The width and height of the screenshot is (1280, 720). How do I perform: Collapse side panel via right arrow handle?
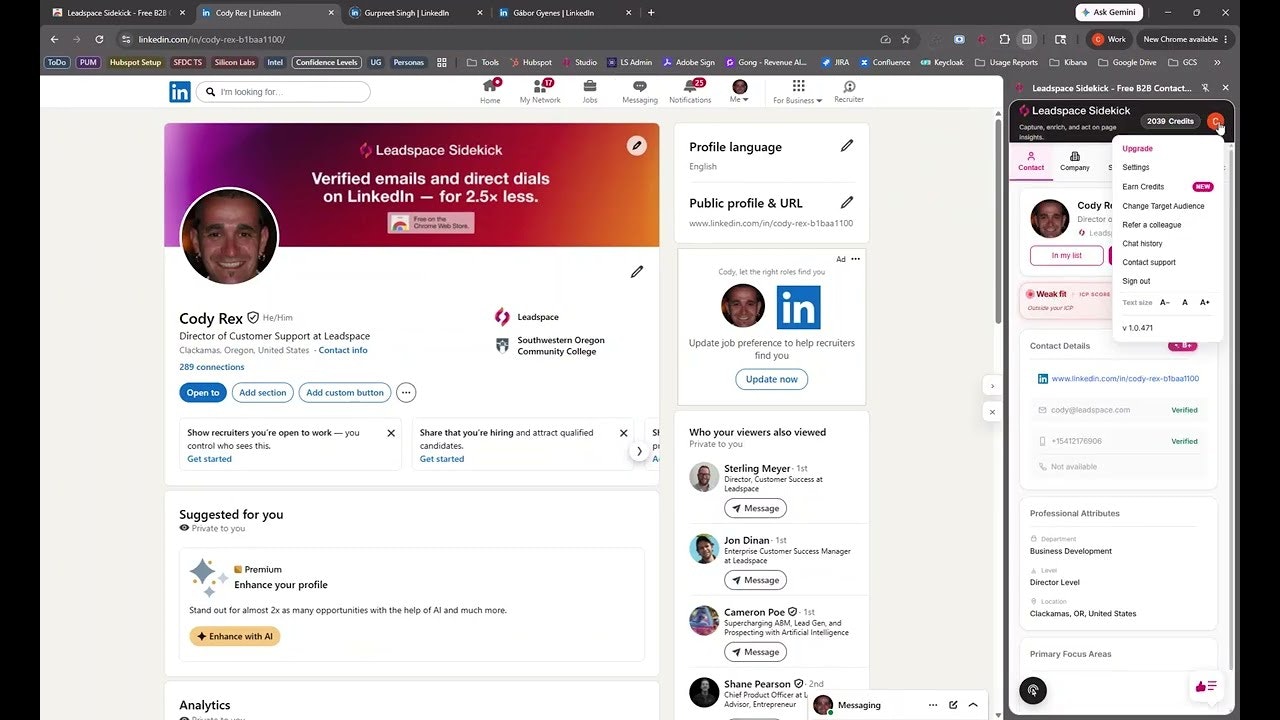coord(992,386)
